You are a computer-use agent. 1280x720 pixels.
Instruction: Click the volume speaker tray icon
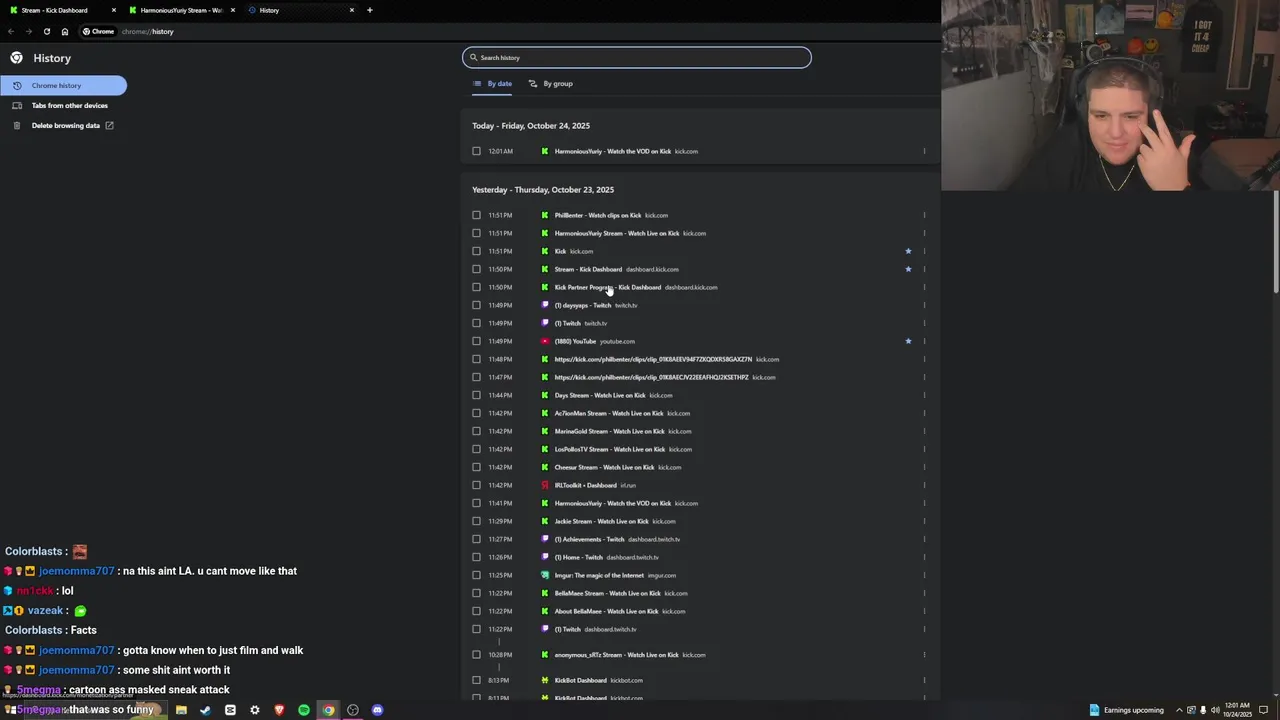(1215, 710)
